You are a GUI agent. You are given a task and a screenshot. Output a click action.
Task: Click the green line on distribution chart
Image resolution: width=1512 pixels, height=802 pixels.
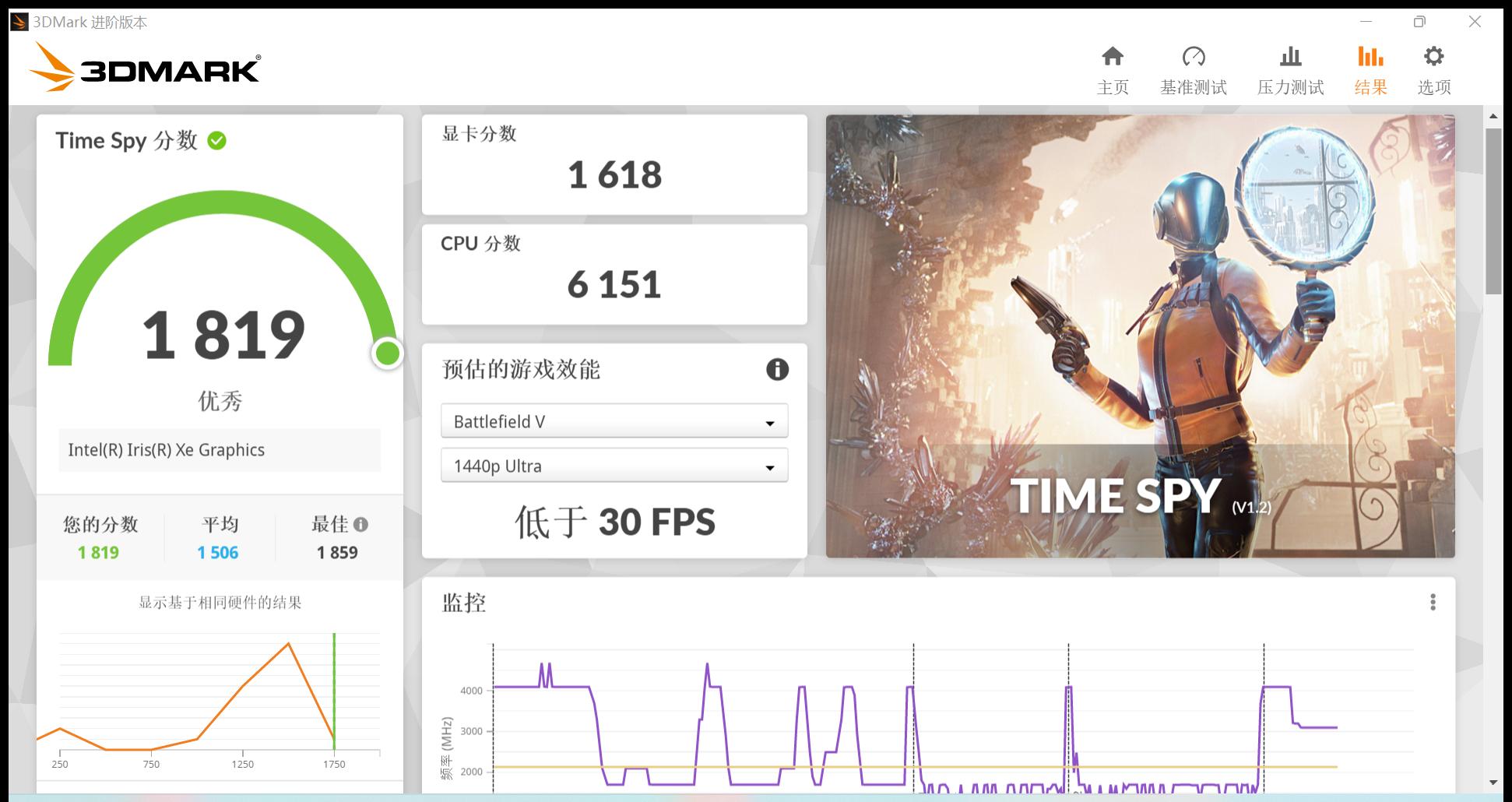(334, 691)
